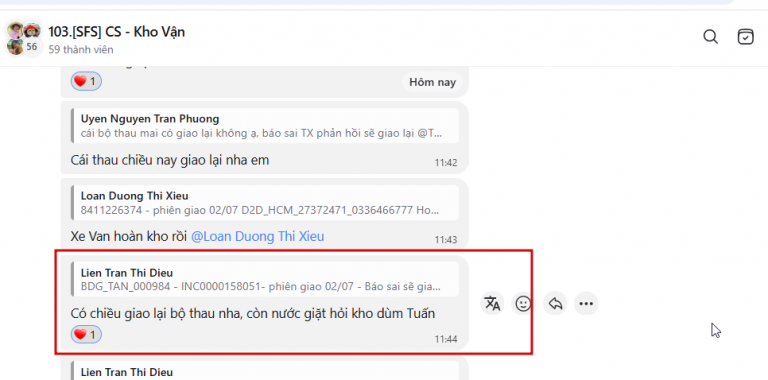Open the bottom Lien Tran Thi Dieu quoted message
This screenshot has height=380, width=768.
click(265, 371)
